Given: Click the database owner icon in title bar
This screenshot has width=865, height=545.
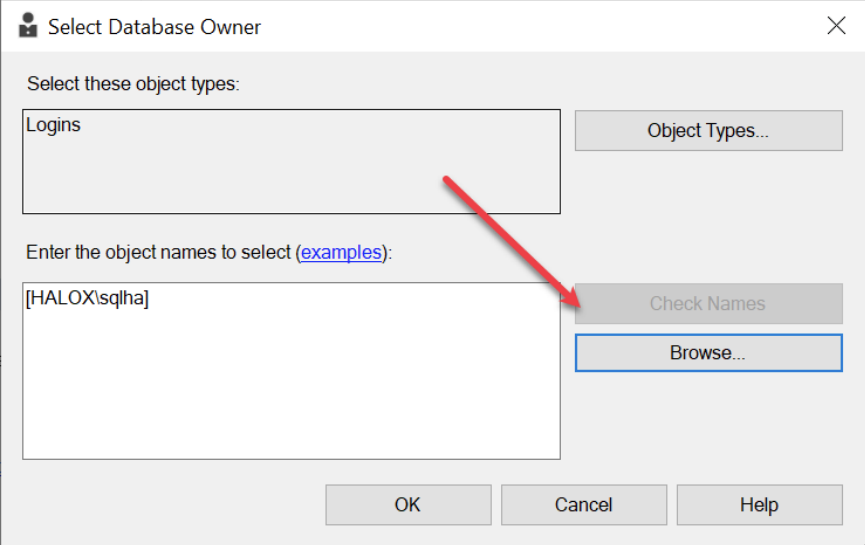Looking at the screenshot, I should tap(28, 26).
